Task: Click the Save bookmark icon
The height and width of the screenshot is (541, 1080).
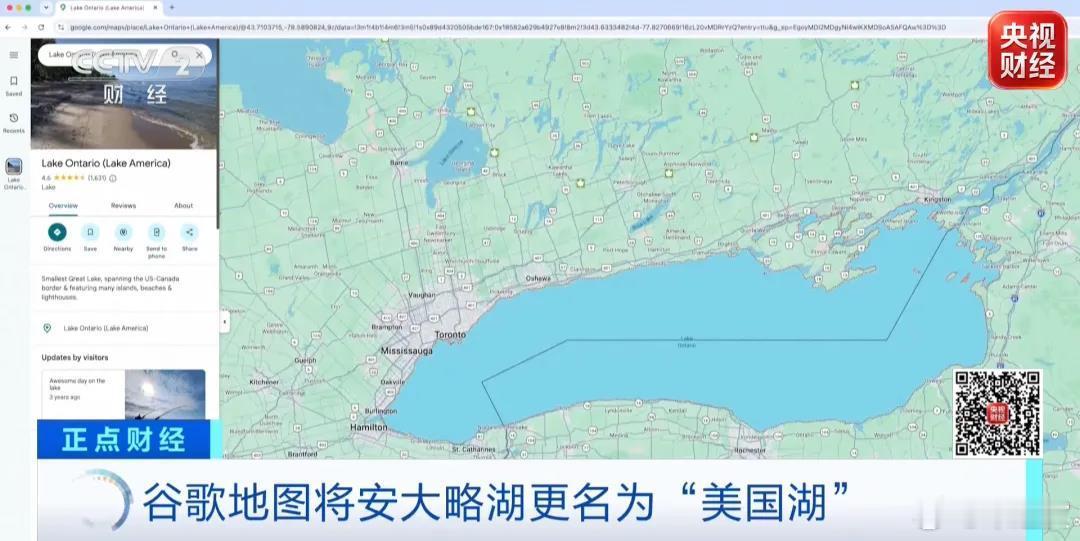Action: pyautogui.click(x=90, y=232)
